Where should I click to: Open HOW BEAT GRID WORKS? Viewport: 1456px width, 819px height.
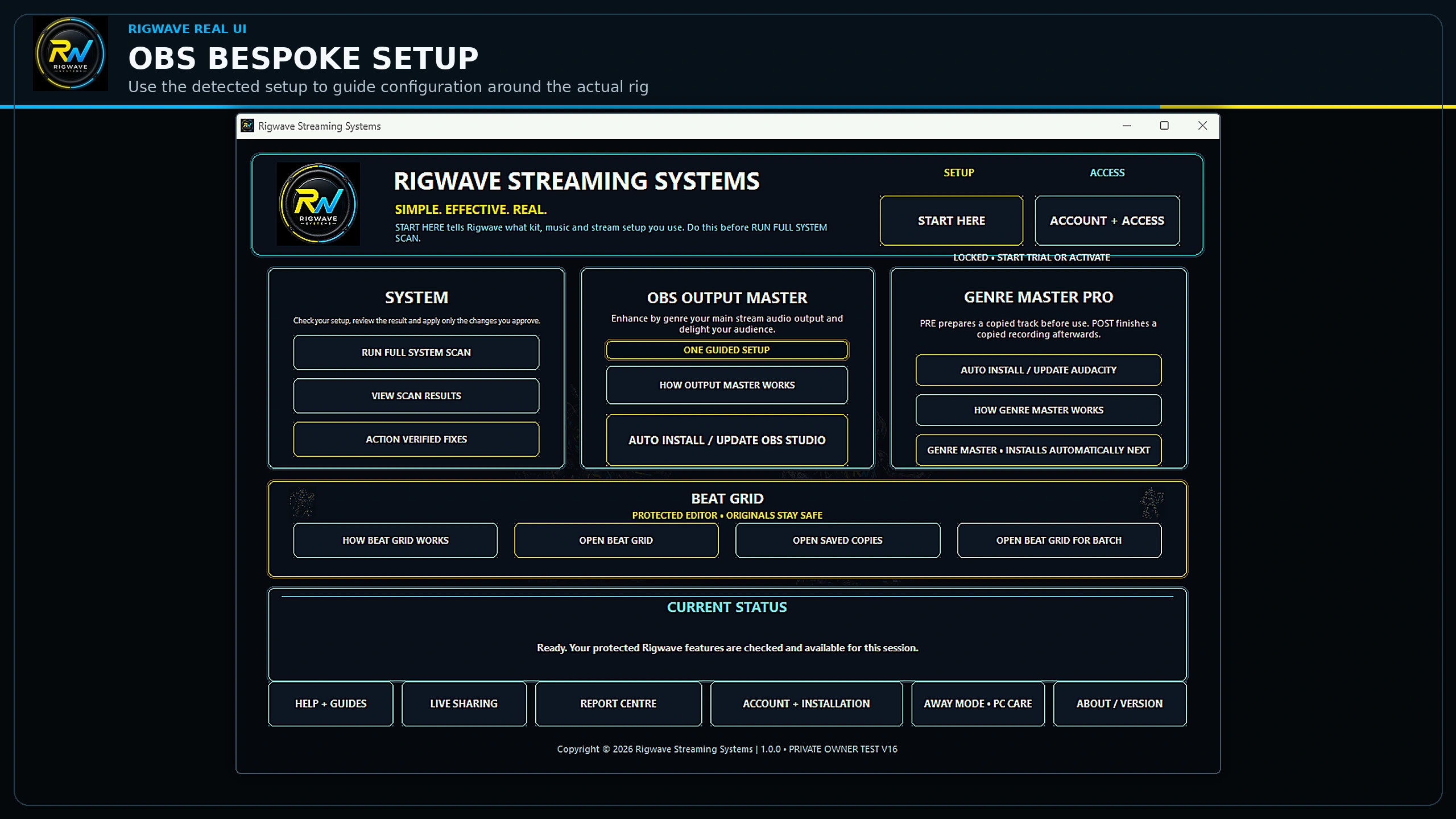pos(395,540)
